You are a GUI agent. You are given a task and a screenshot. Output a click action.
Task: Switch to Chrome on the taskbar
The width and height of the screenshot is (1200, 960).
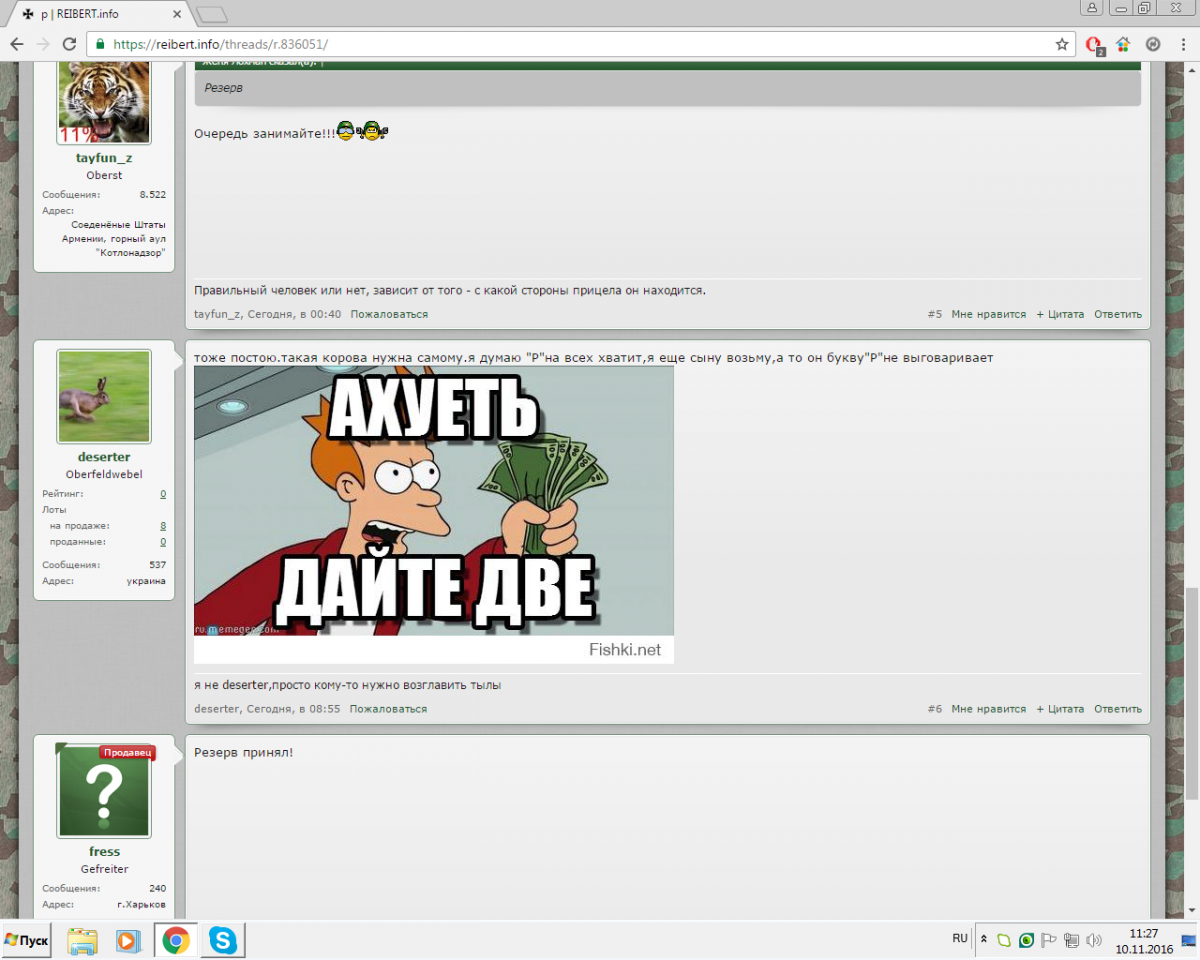176,941
